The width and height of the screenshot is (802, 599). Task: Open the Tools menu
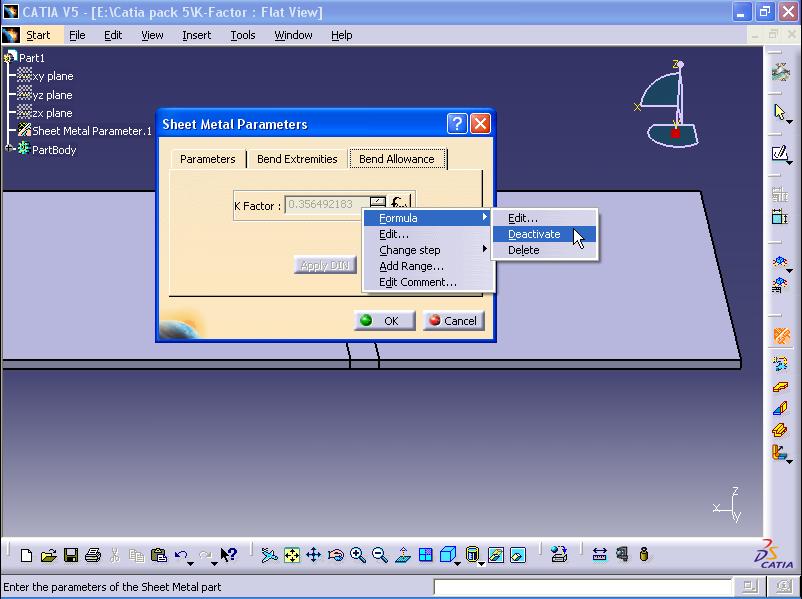242,35
